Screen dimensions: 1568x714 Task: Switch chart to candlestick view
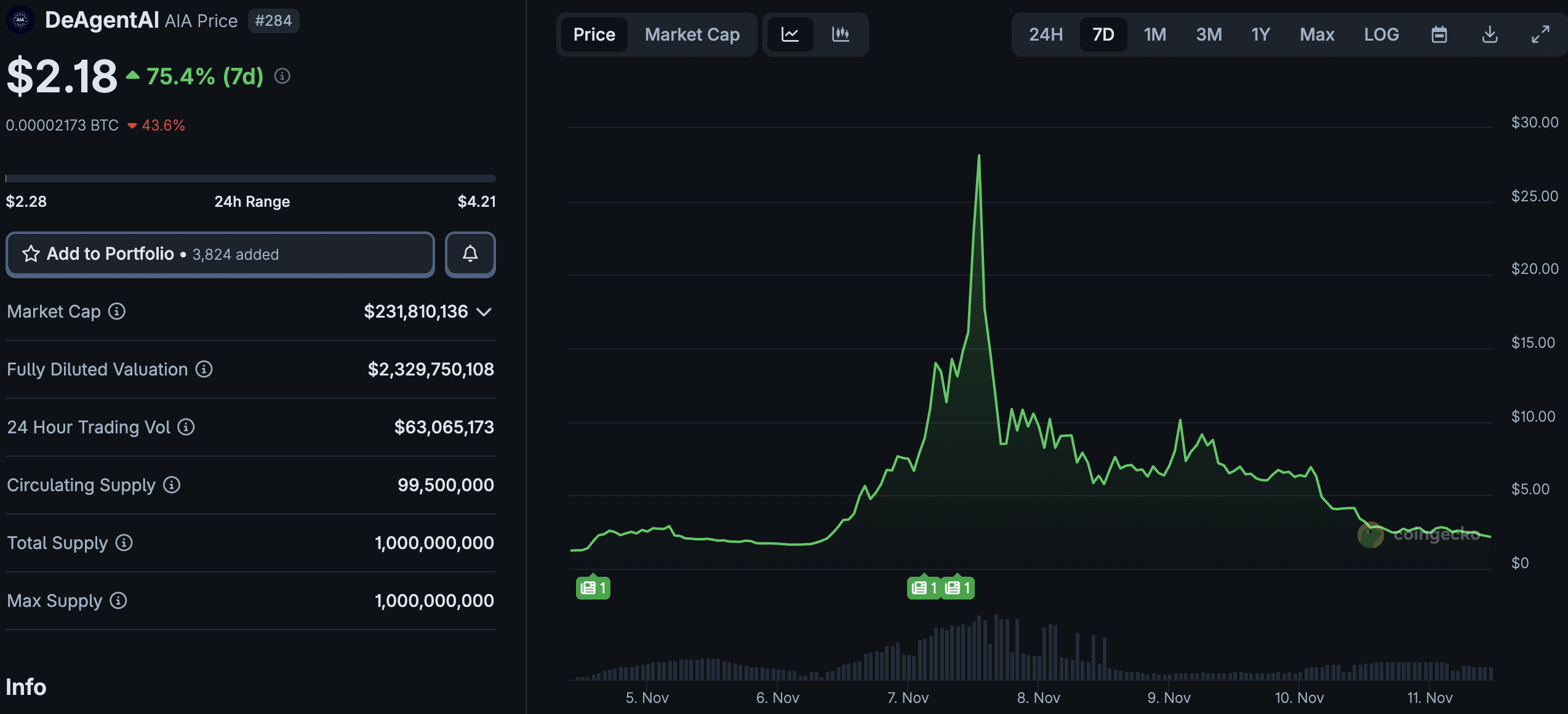click(x=840, y=34)
